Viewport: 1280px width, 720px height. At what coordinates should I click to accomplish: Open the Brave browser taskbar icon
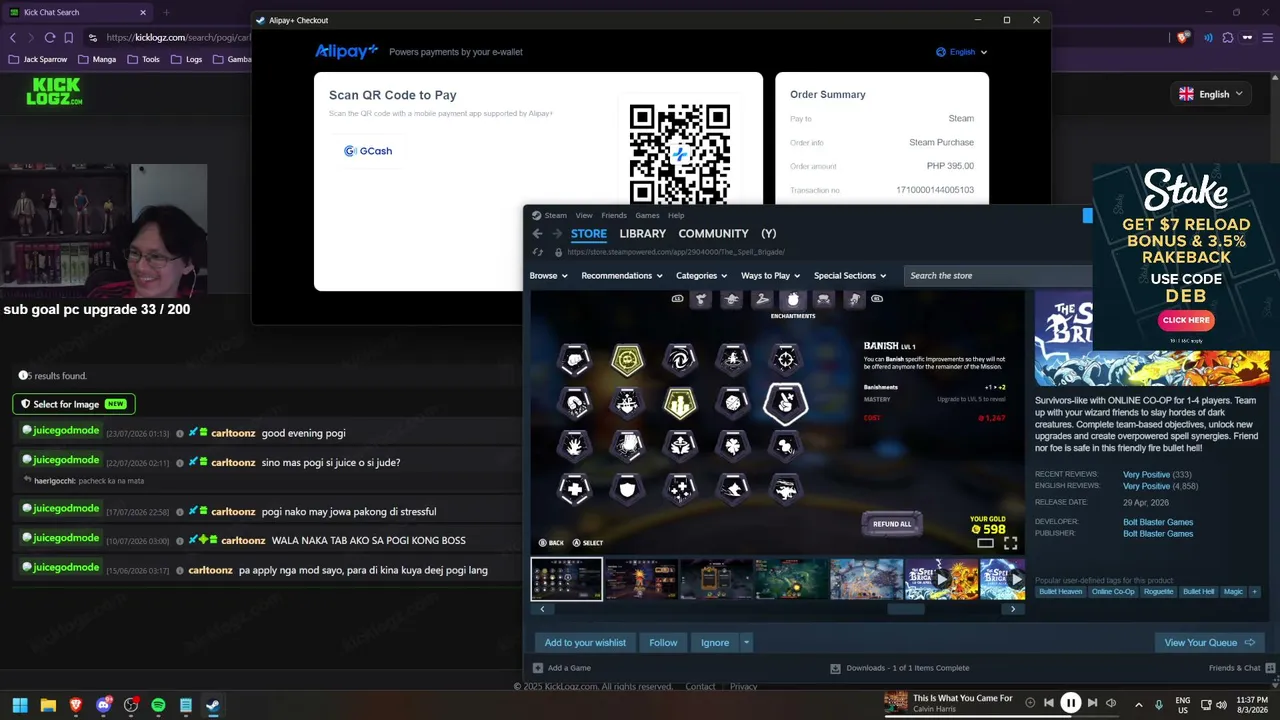[x=75, y=705]
